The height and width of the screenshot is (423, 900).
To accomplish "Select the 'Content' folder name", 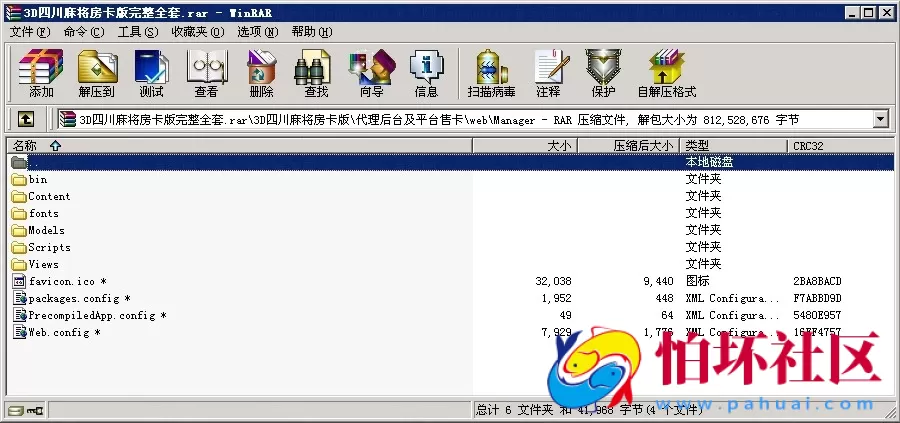I will [49, 196].
